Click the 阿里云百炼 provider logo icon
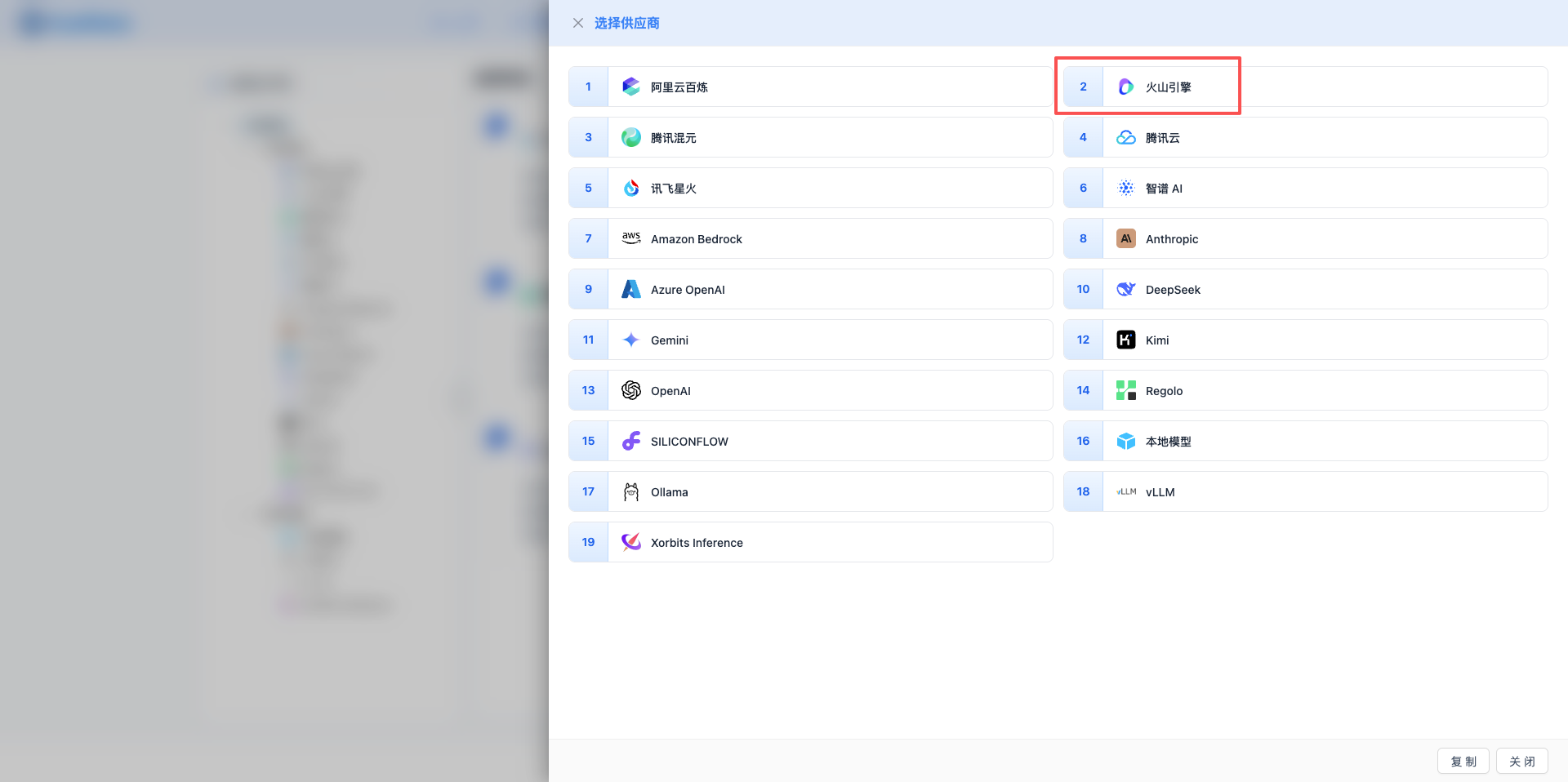This screenshot has width=1568, height=782. coord(630,87)
